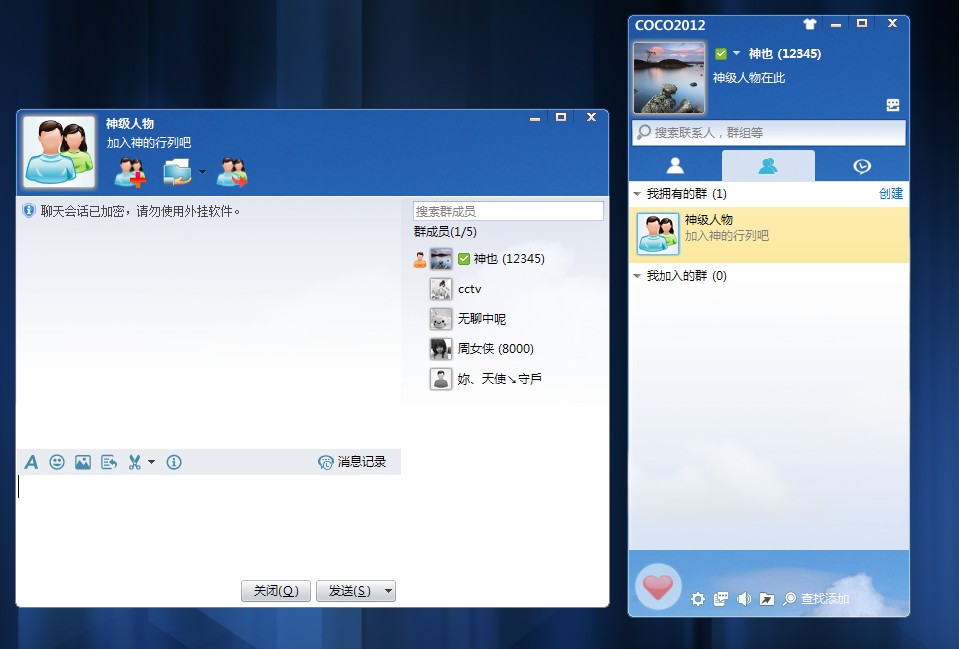Screen dimensions: 959x649
Task: Expand the 我加入的群 section
Action: (637, 276)
